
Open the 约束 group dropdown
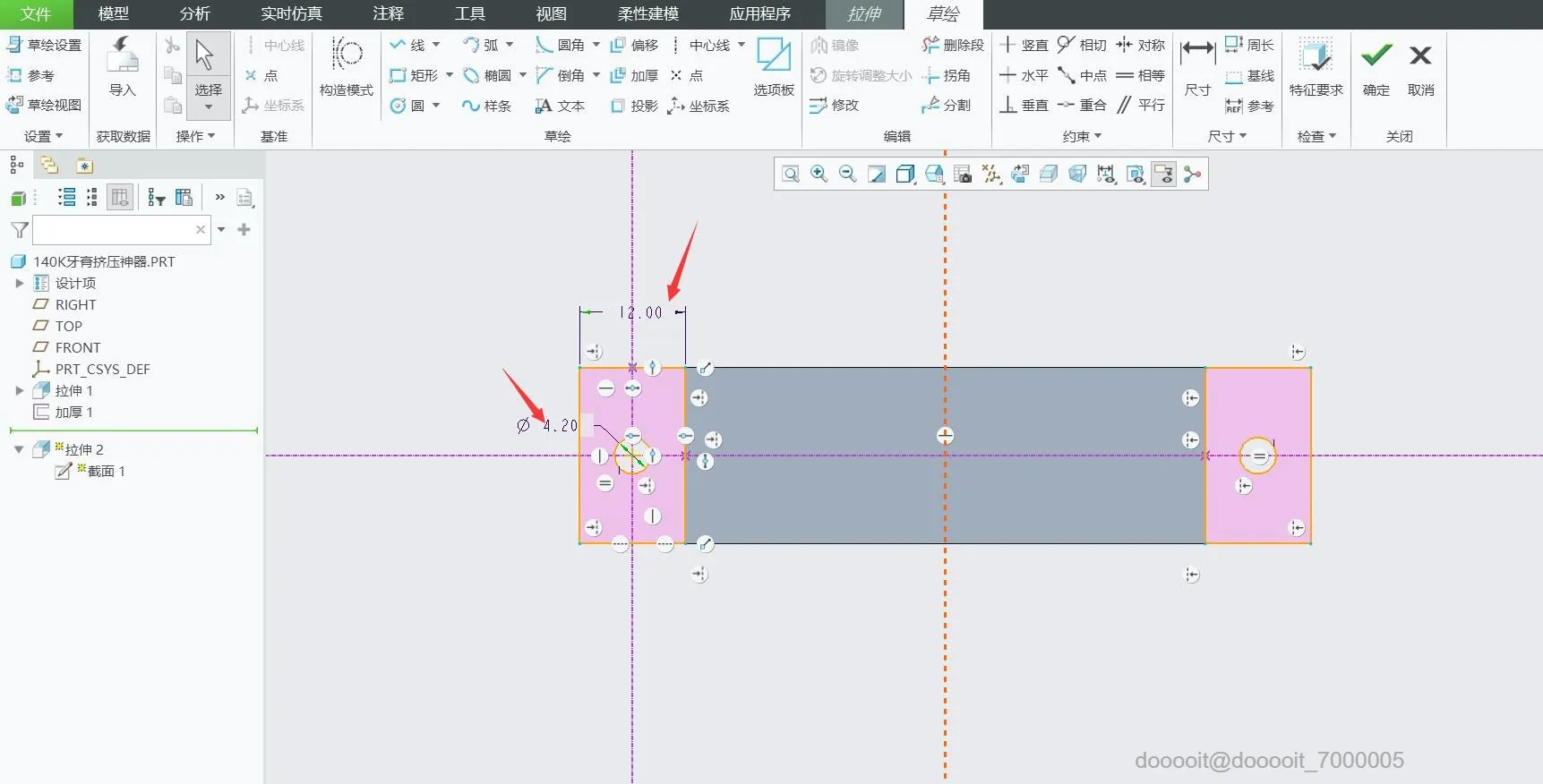point(1082,136)
